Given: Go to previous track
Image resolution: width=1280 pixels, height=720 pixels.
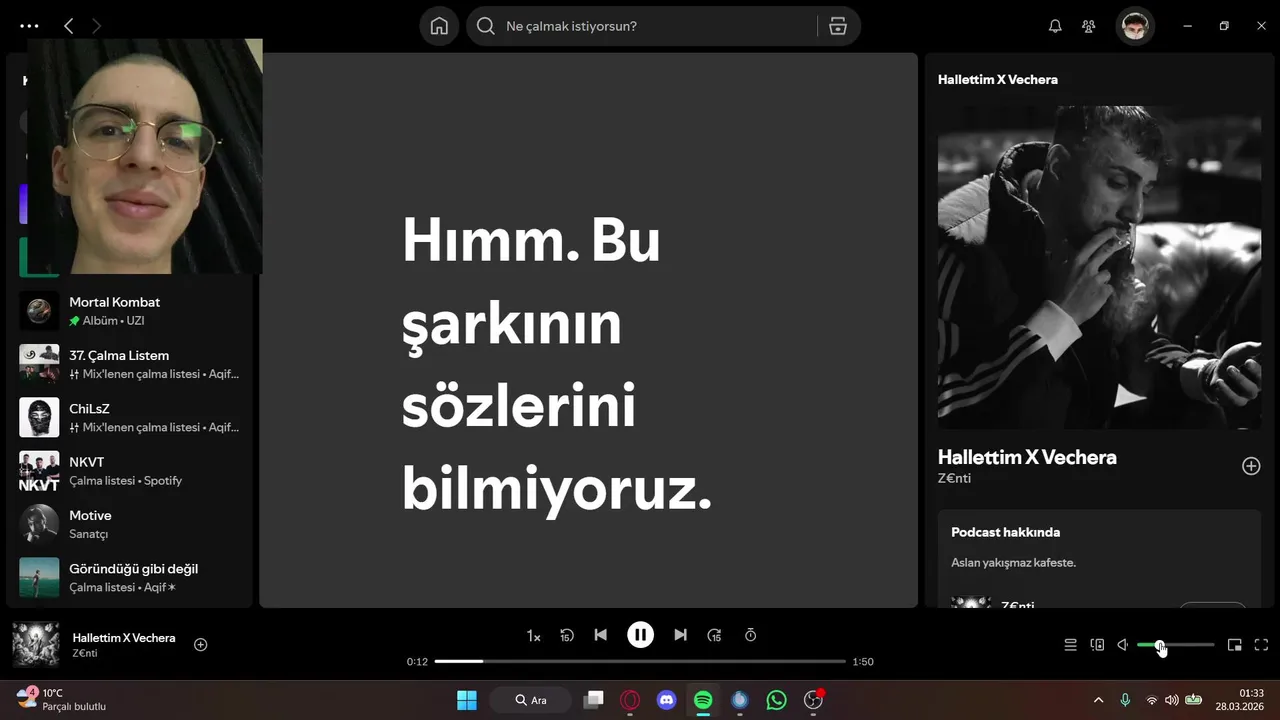Looking at the screenshot, I should [x=600, y=635].
